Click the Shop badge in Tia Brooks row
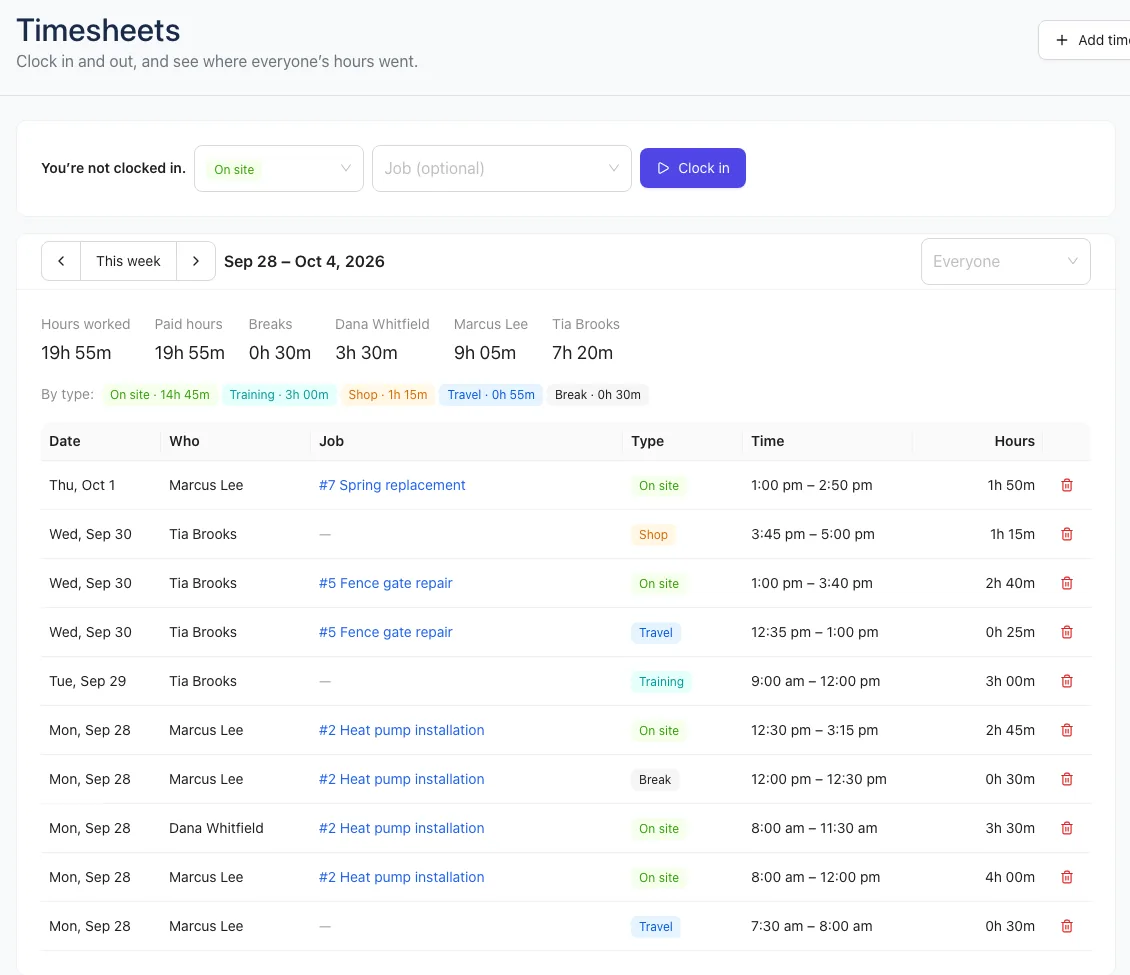Image resolution: width=1130 pixels, height=975 pixels. click(x=653, y=535)
